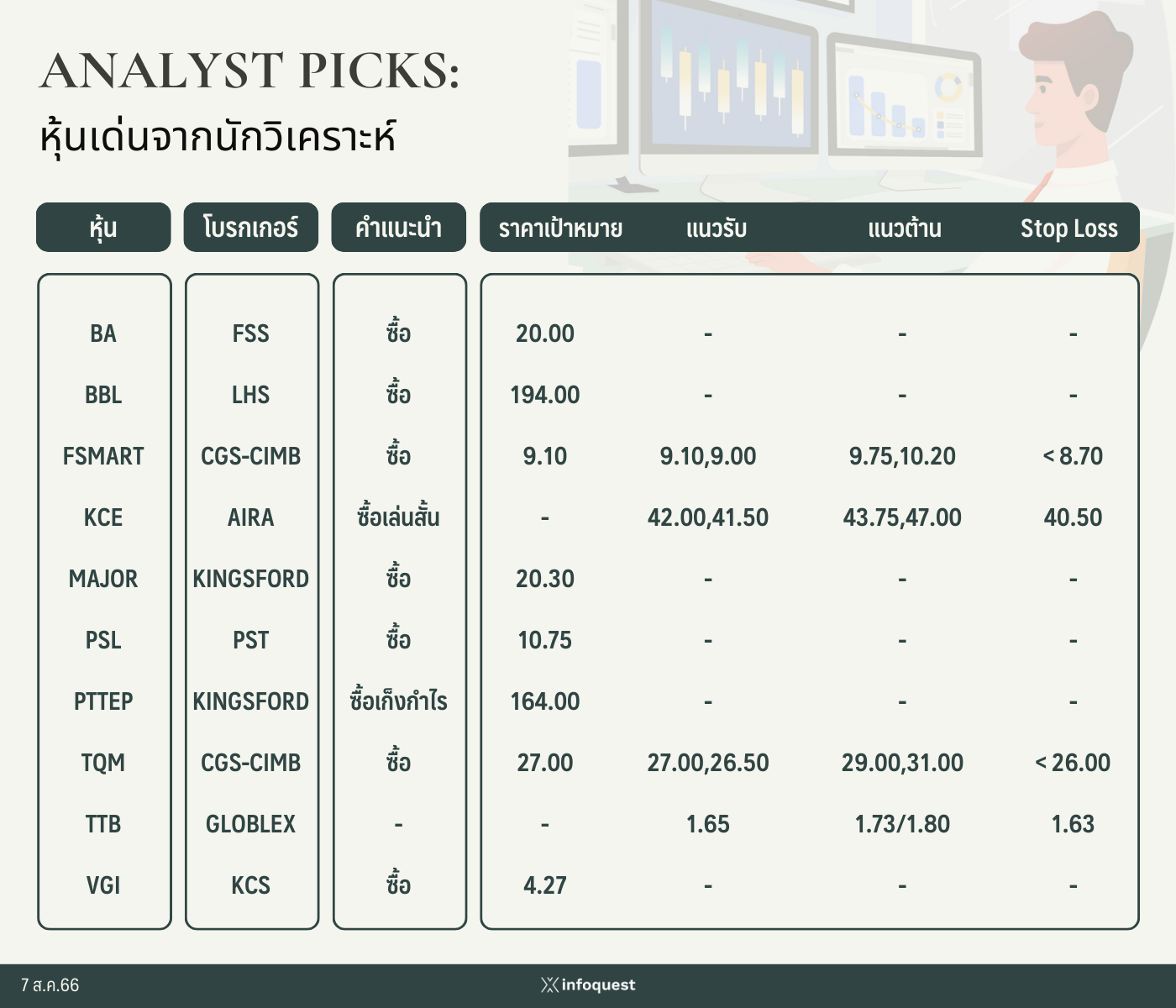Image resolution: width=1176 pixels, height=1008 pixels.
Task: Select the หุ้น column header
Action: tap(103, 227)
